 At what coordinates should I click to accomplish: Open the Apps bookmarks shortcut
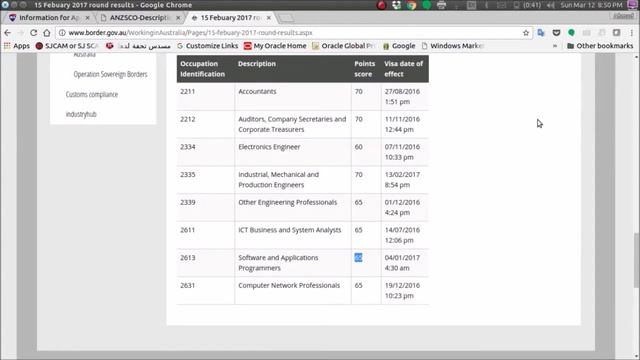click(x=17, y=46)
